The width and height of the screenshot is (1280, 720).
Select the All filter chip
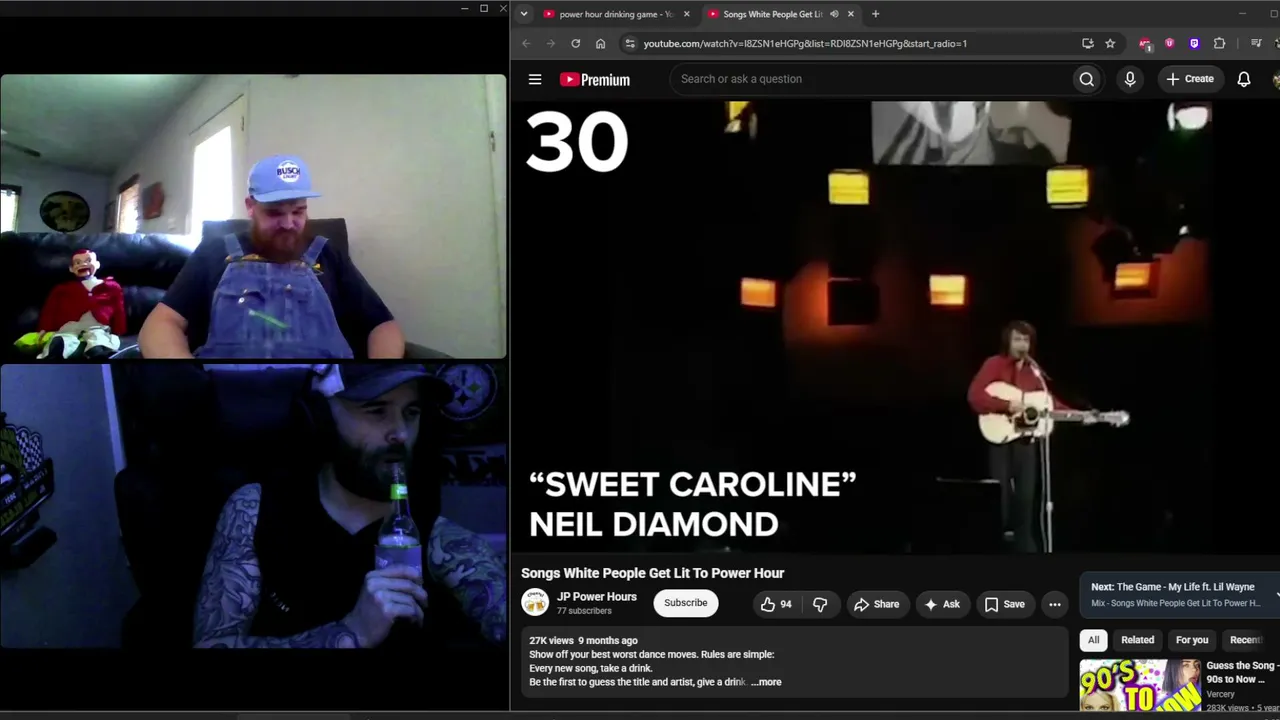click(1094, 640)
